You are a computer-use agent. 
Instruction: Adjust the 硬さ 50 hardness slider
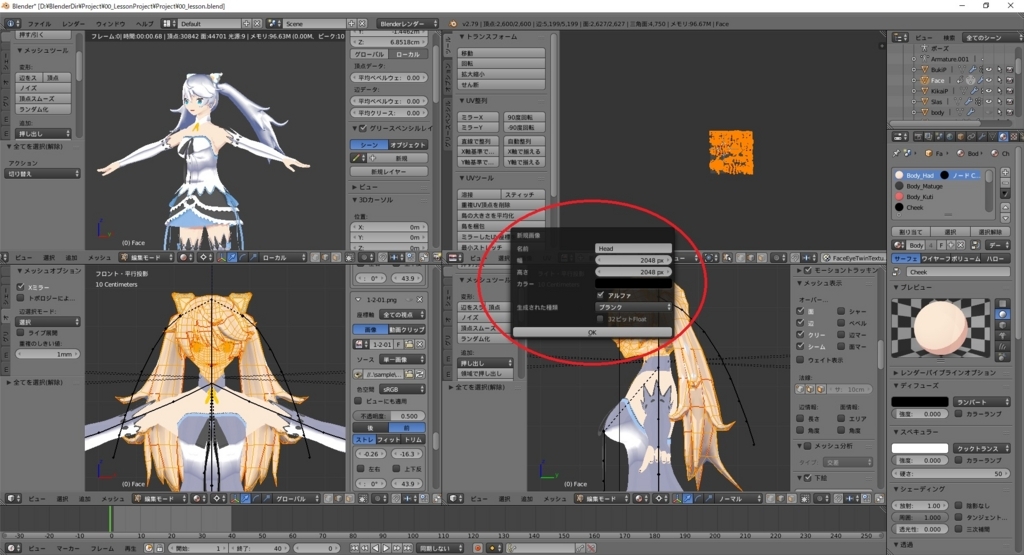(951, 473)
